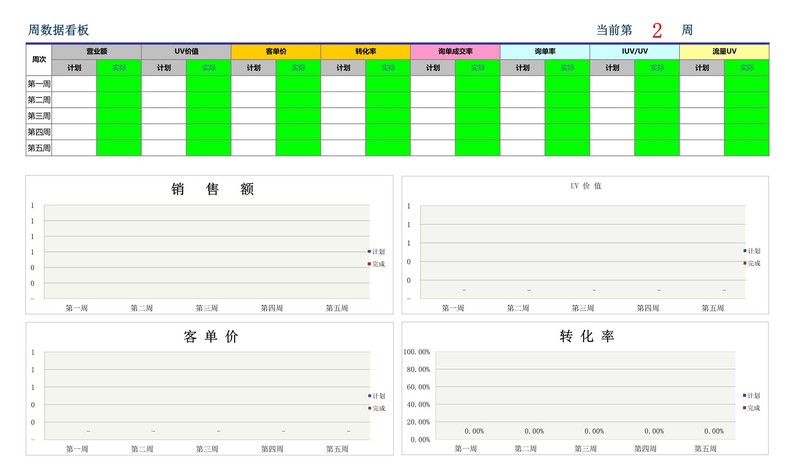
Task: Click 完成 legend entry in 转化率 chart
Action: [752, 408]
